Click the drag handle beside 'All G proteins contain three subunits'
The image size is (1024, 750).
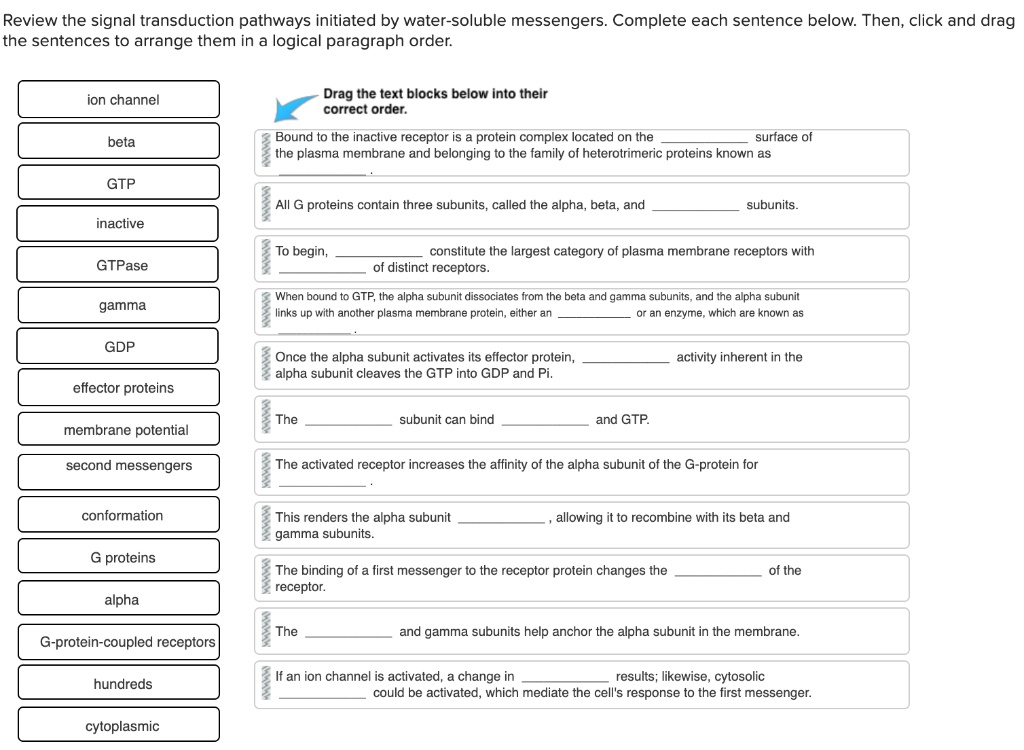click(x=264, y=205)
